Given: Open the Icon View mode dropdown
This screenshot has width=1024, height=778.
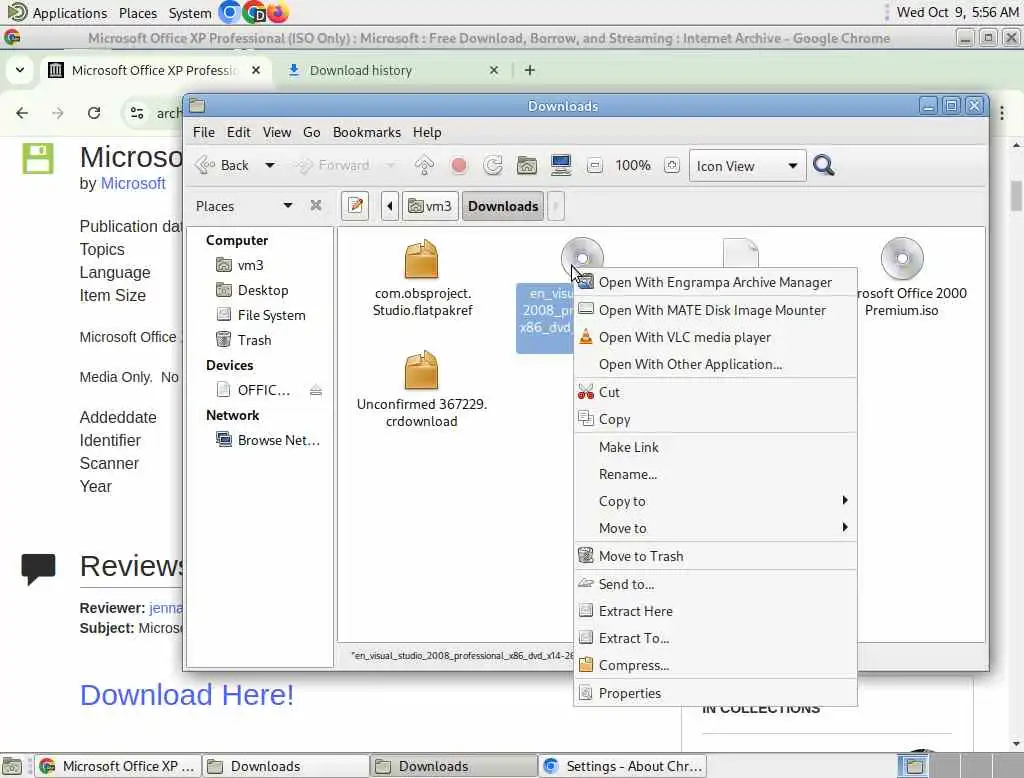Looking at the screenshot, I should [x=748, y=166].
